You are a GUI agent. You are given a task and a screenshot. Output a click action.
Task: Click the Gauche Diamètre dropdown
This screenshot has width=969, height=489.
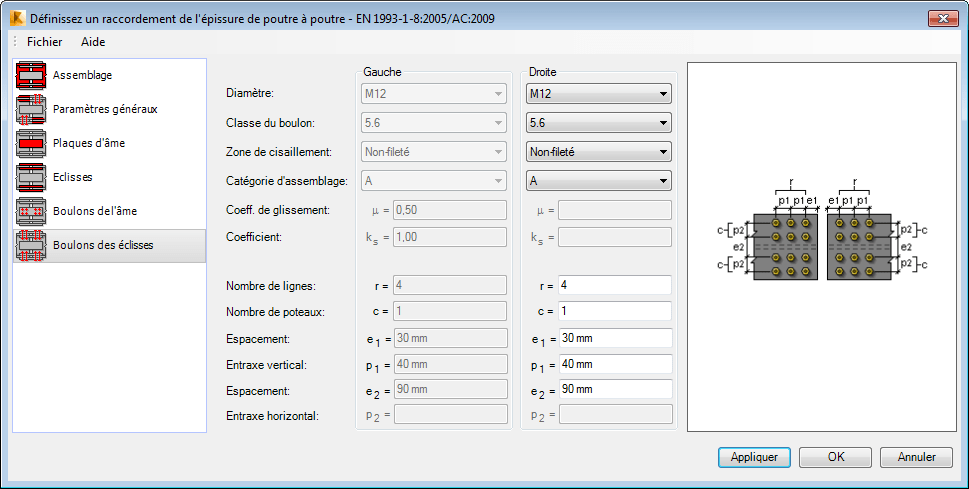click(433, 94)
